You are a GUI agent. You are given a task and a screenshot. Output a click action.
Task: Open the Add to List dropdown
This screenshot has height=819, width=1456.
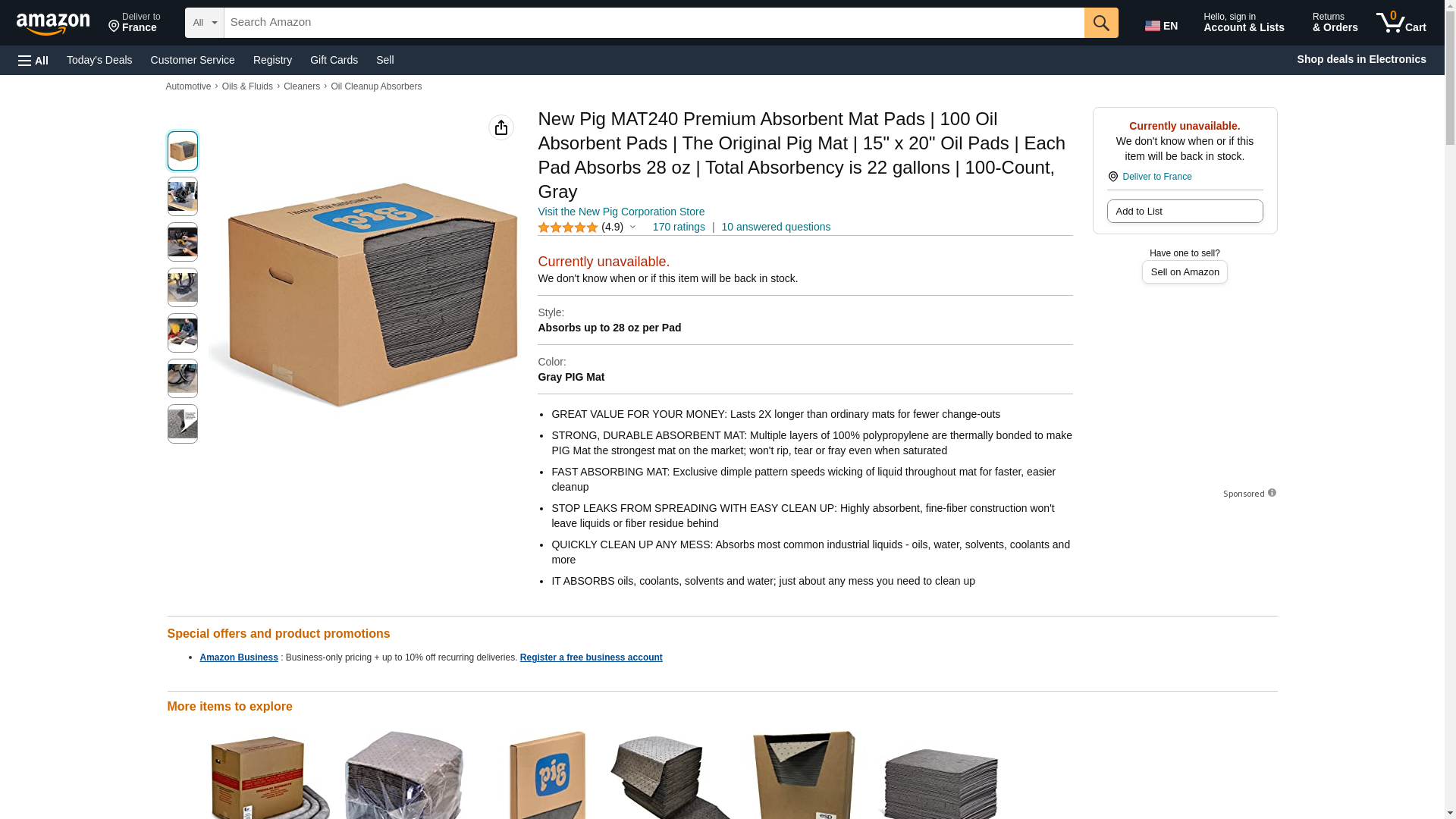tap(1185, 211)
